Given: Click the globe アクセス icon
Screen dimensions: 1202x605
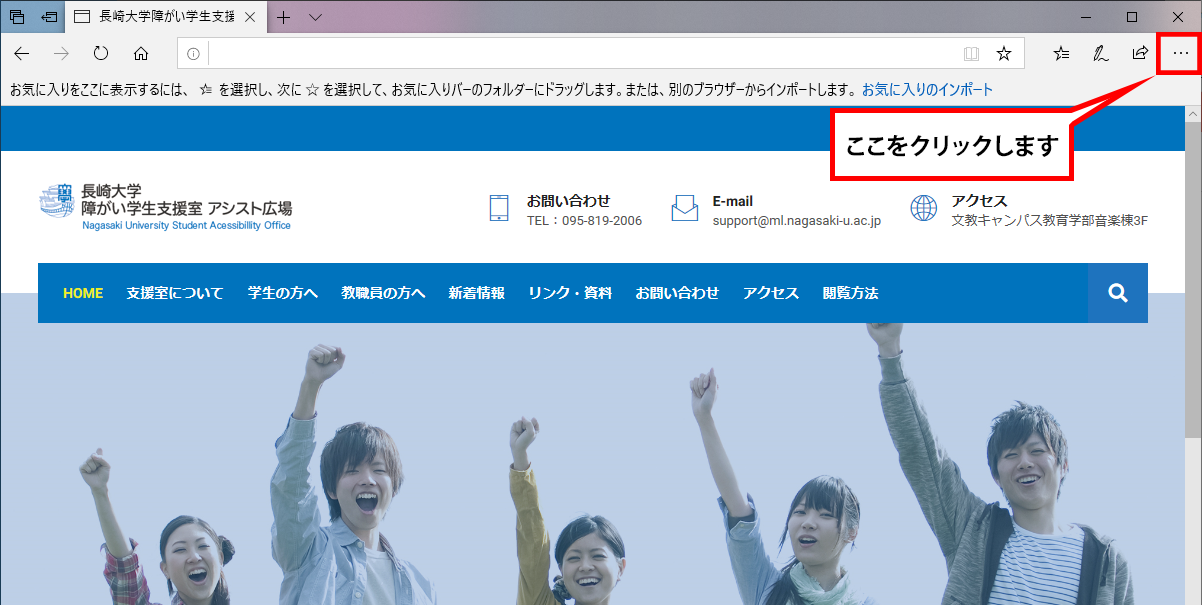Looking at the screenshot, I should coord(924,207).
